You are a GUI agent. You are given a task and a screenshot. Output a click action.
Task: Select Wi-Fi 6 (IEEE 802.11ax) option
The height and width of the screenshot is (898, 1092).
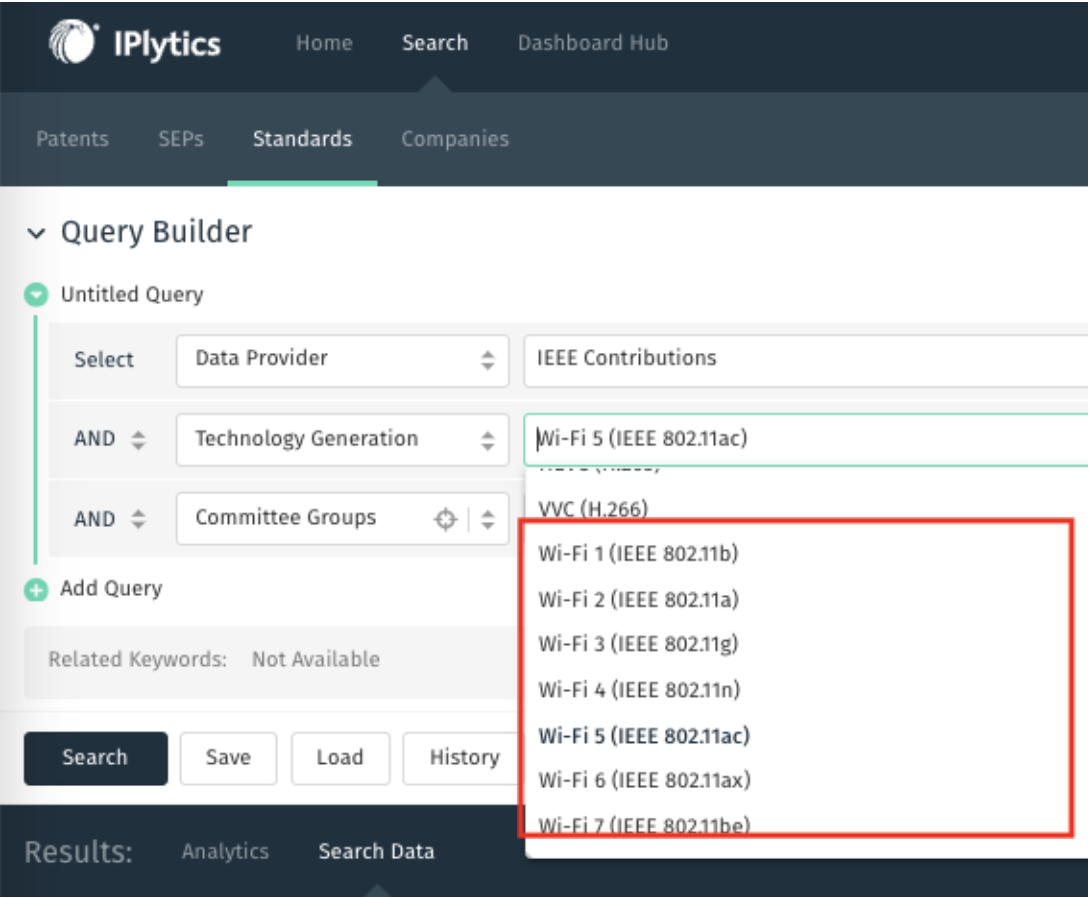[x=644, y=780]
